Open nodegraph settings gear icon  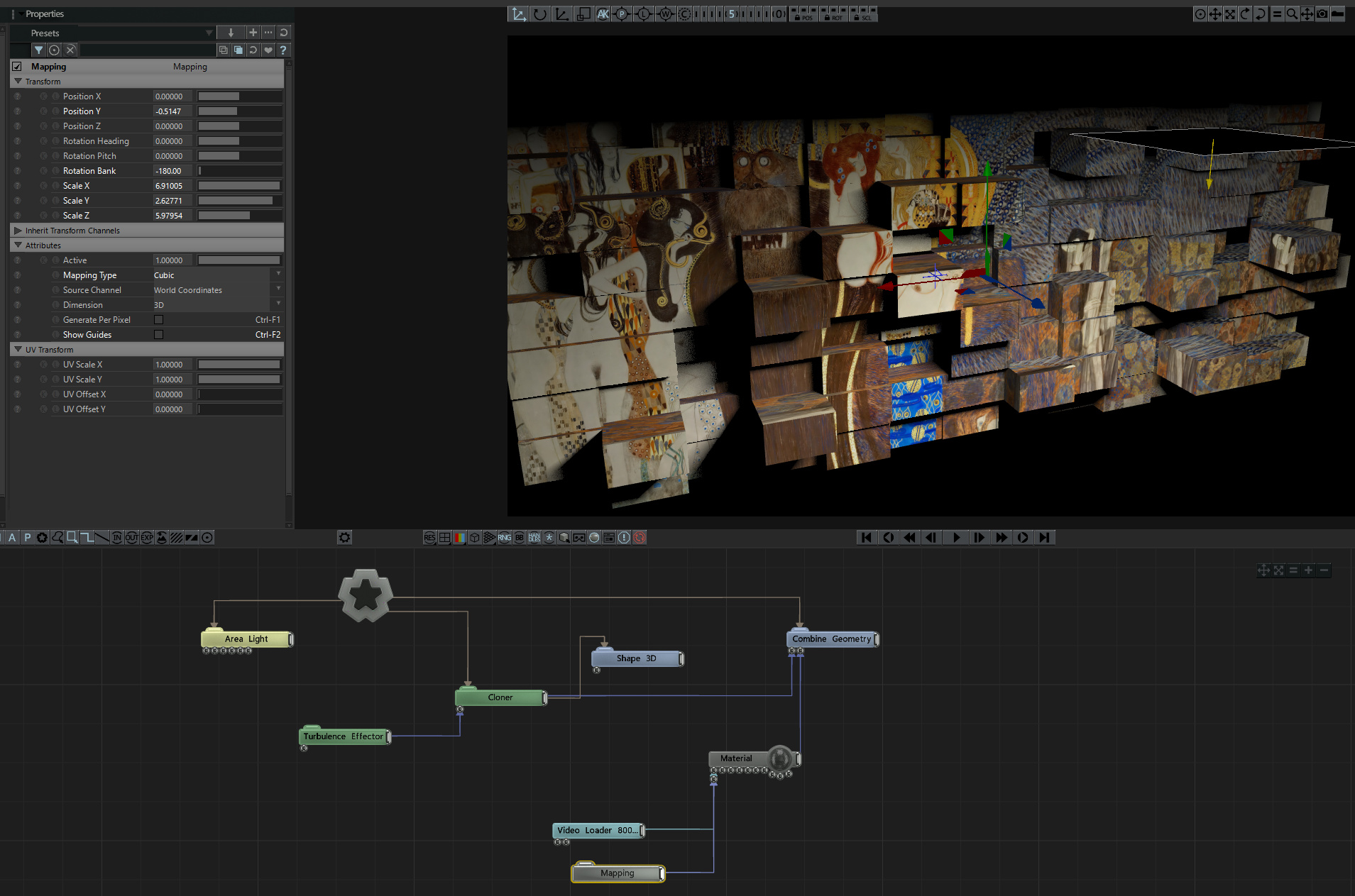[x=345, y=538]
